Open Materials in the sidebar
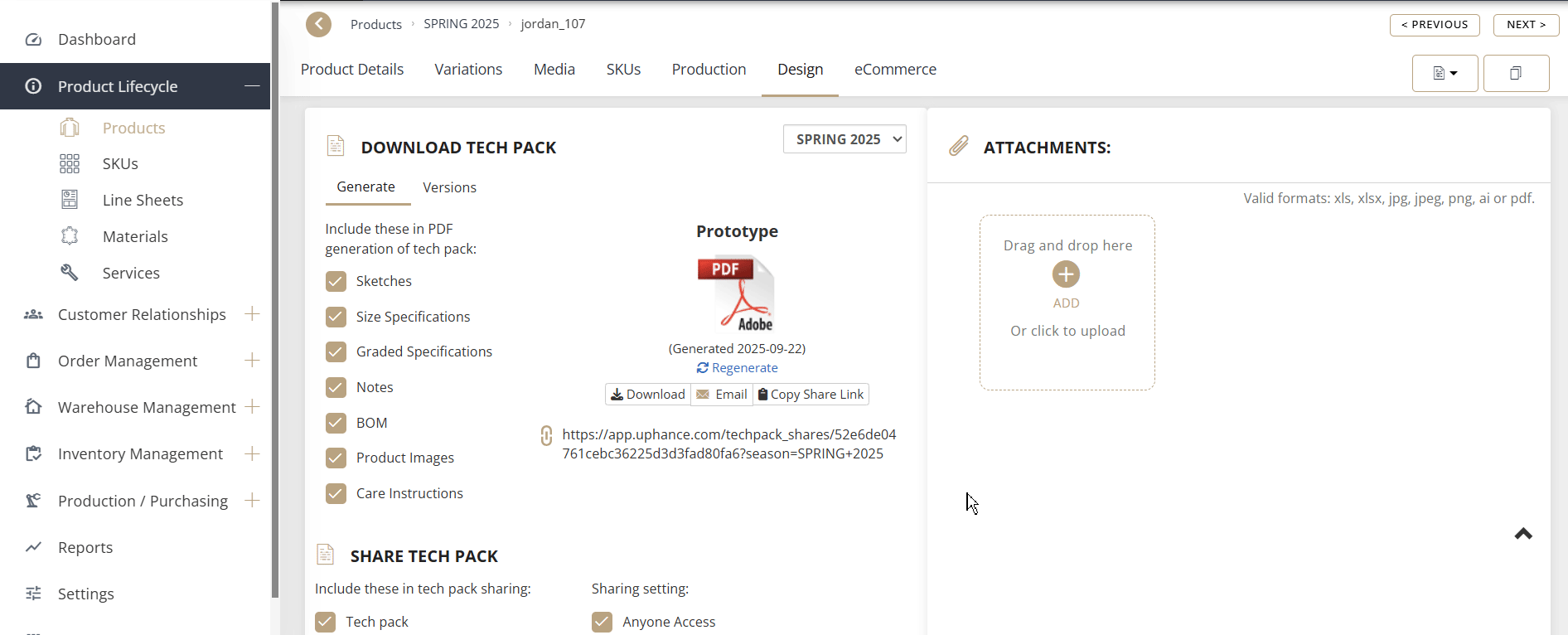Viewport: 1568px width, 635px height. 135,236
